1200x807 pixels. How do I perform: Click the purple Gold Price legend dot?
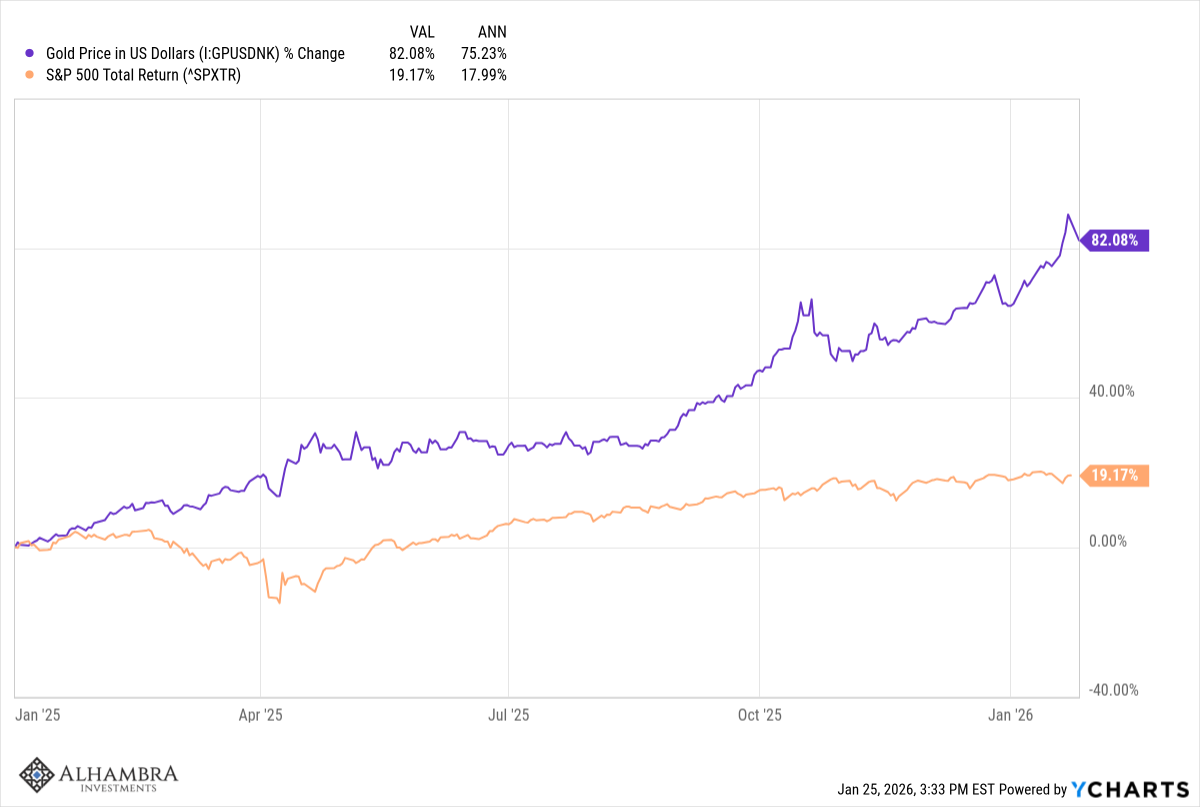[31, 54]
